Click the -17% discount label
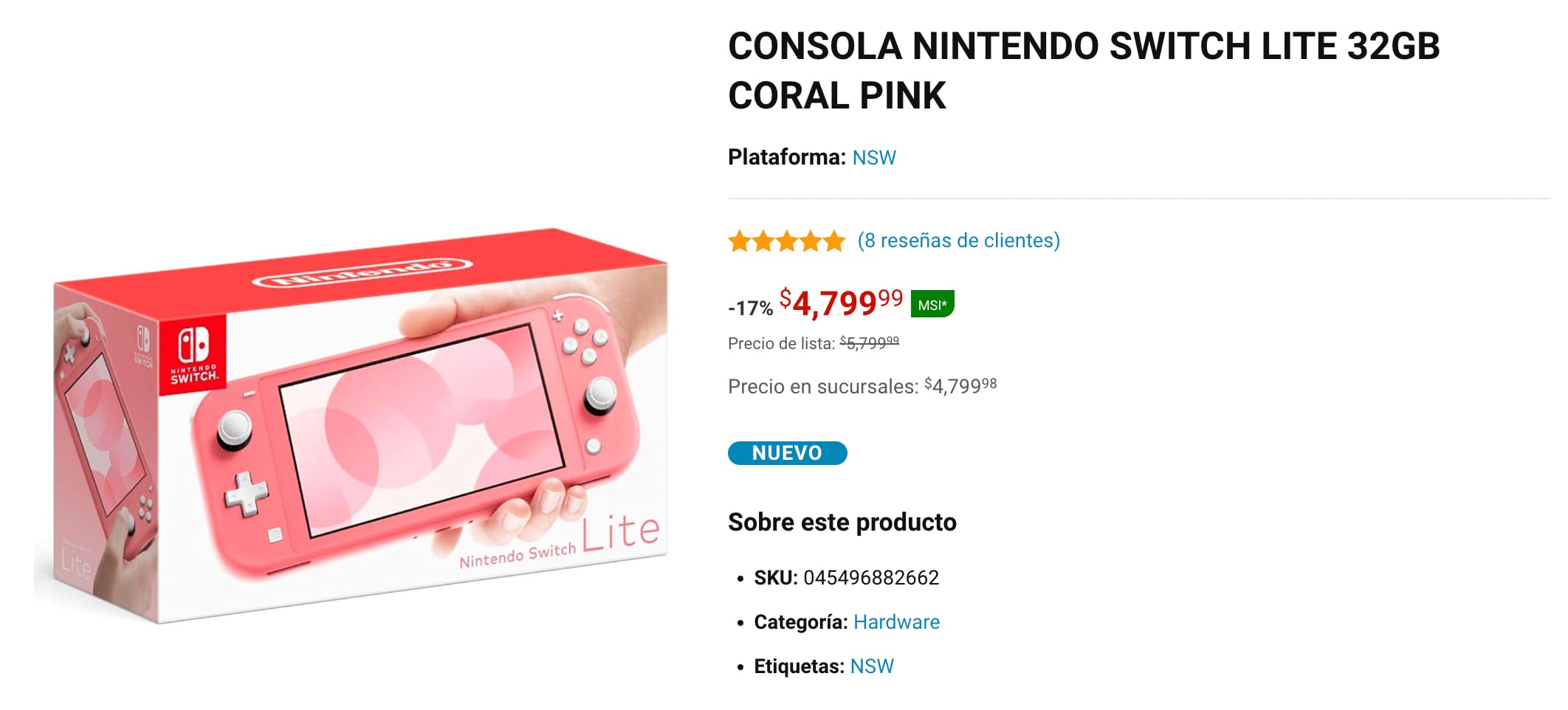1568x710 pixels. tap(750, 308)
